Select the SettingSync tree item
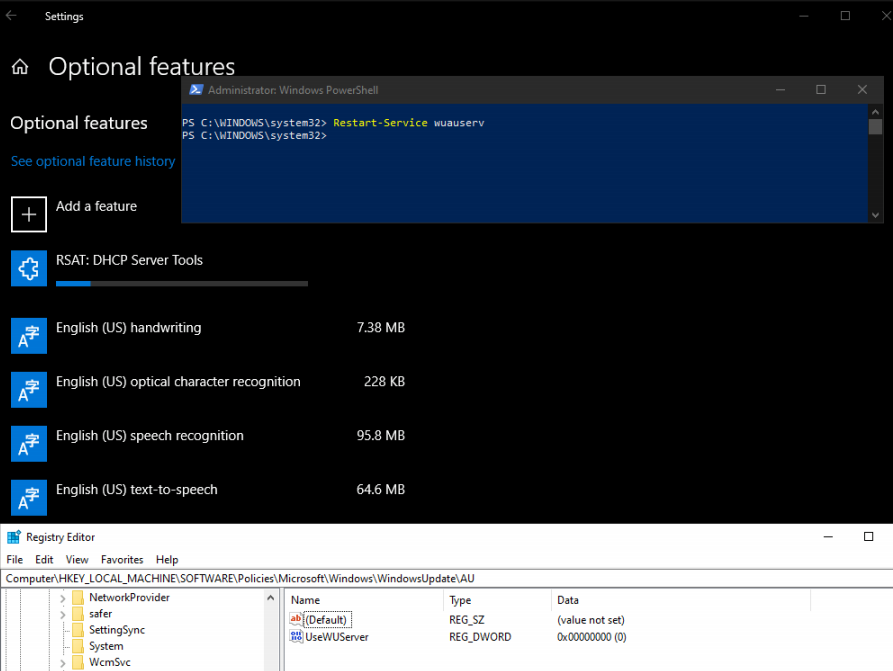The height and width of the screenshot is (671, 893). pyautogui.click(x=117, y=630)
